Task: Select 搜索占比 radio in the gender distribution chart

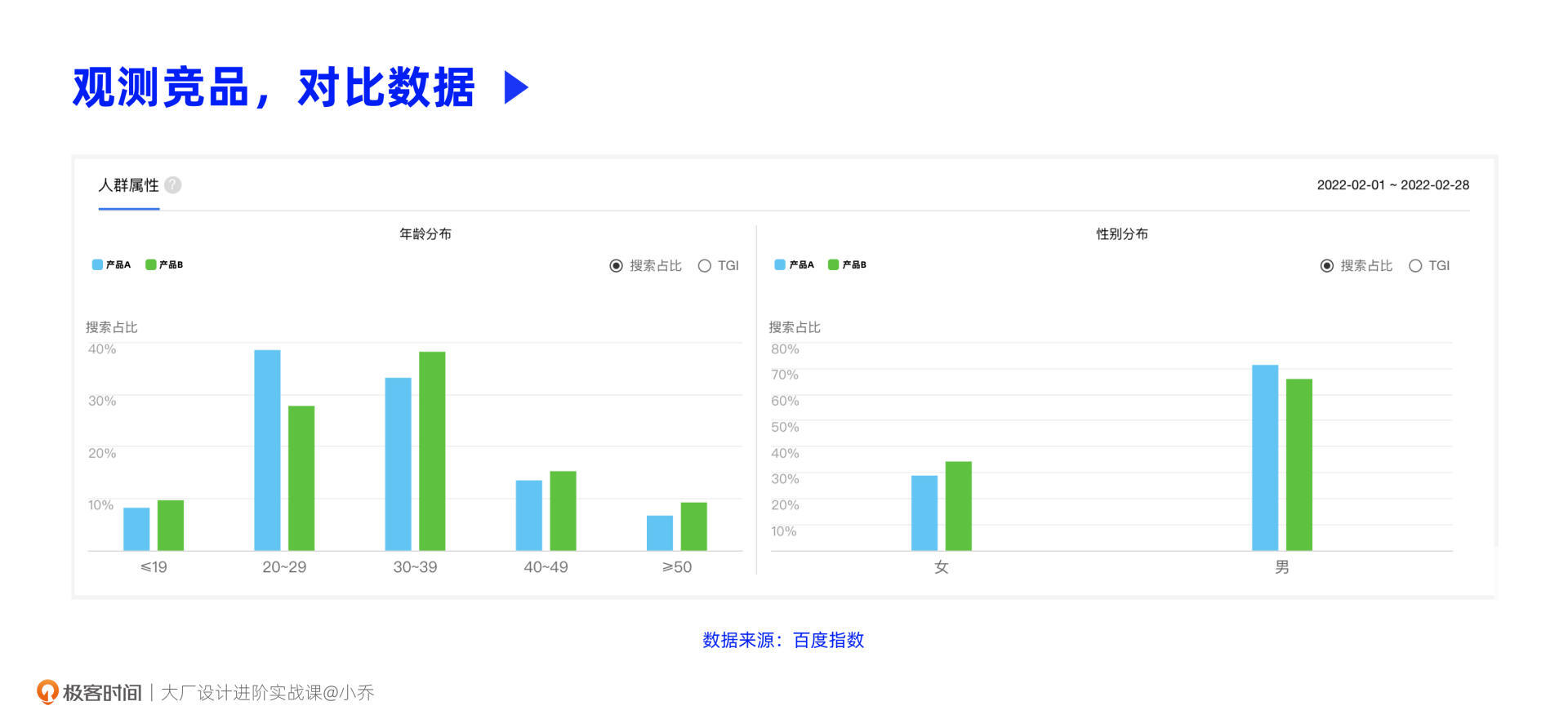Action: (x=1327, y=266)
